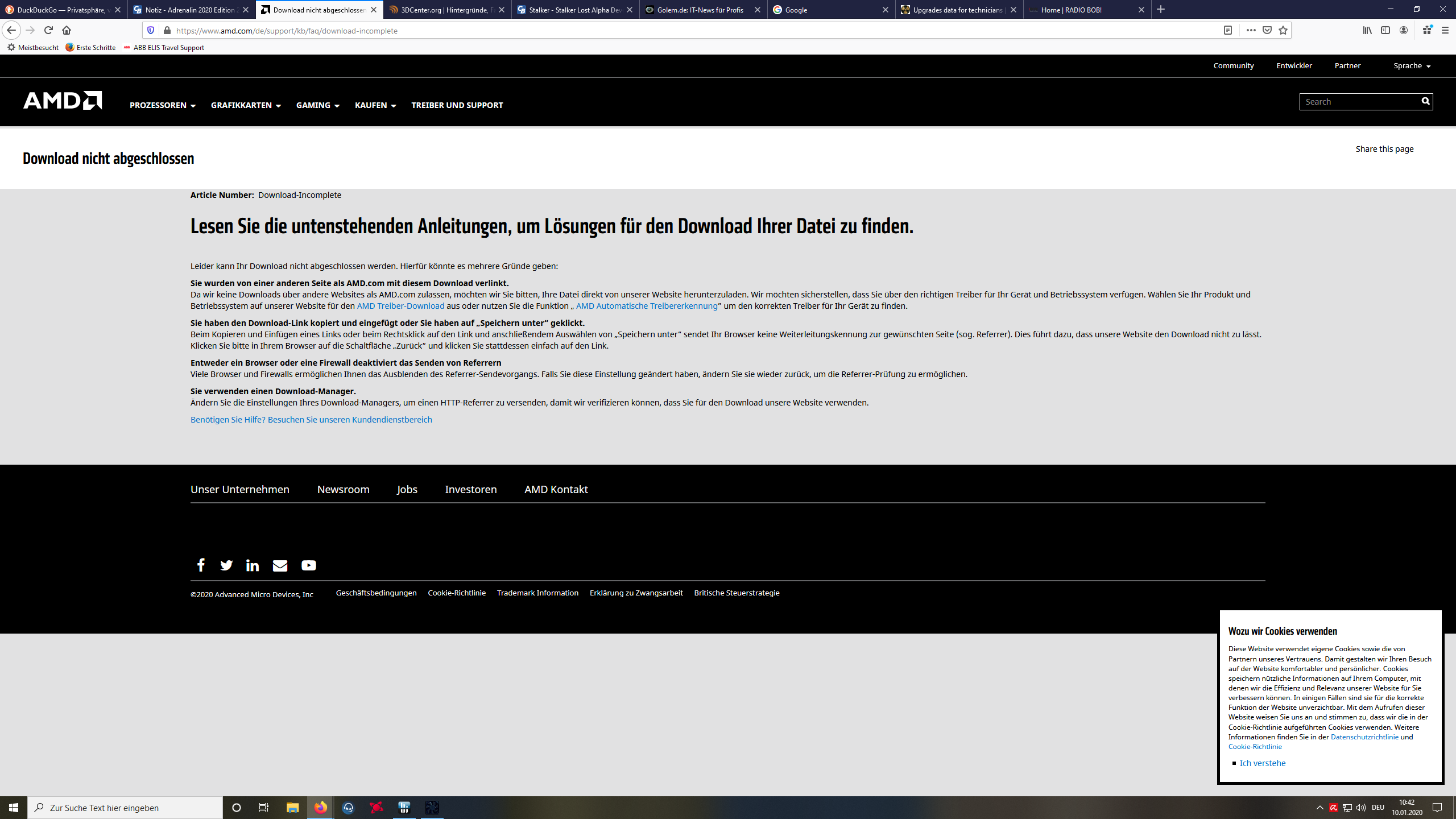1456x819 pixels.
Task: Bookmark page with star icon
Action: click(x=1283, y=30)
